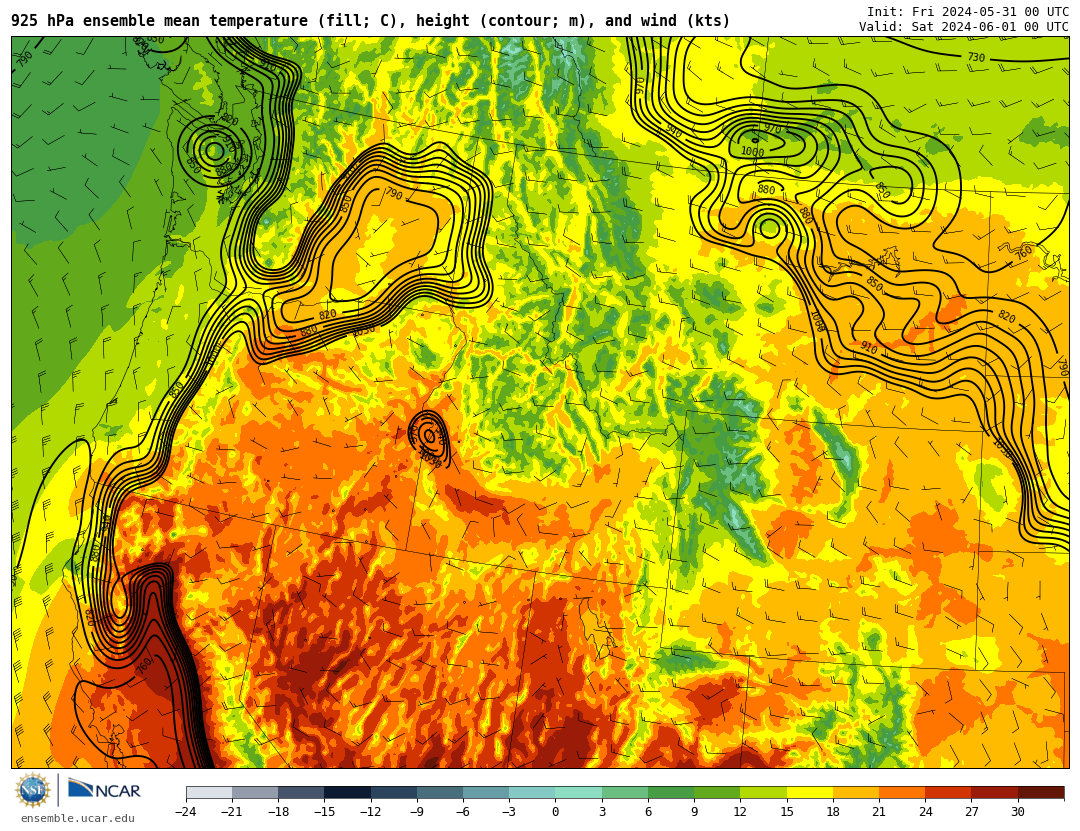Click the yellow colorbar swatch between 15 and 18
The height and width of the screenshot is (831, 1080).
pyautogui.click(x=809, y=792)
